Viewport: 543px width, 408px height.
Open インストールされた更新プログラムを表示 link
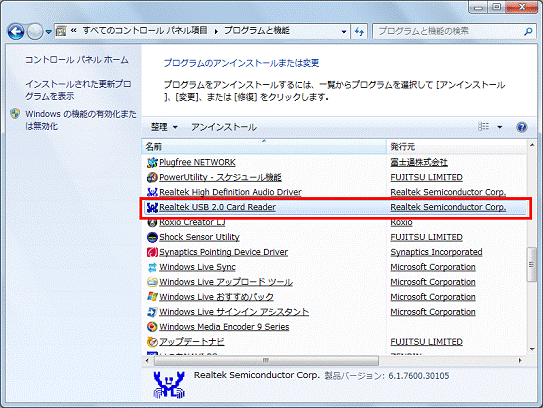[x=78, y=90]
